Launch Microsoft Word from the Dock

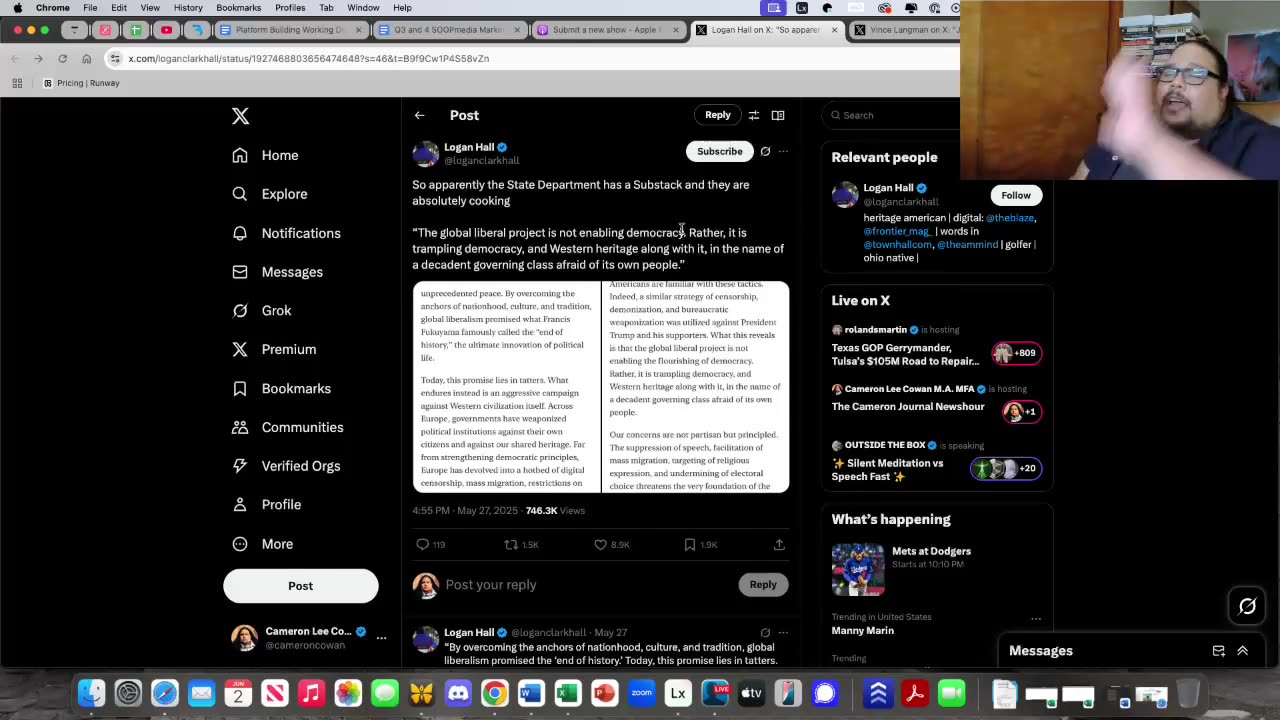[531, 693]
